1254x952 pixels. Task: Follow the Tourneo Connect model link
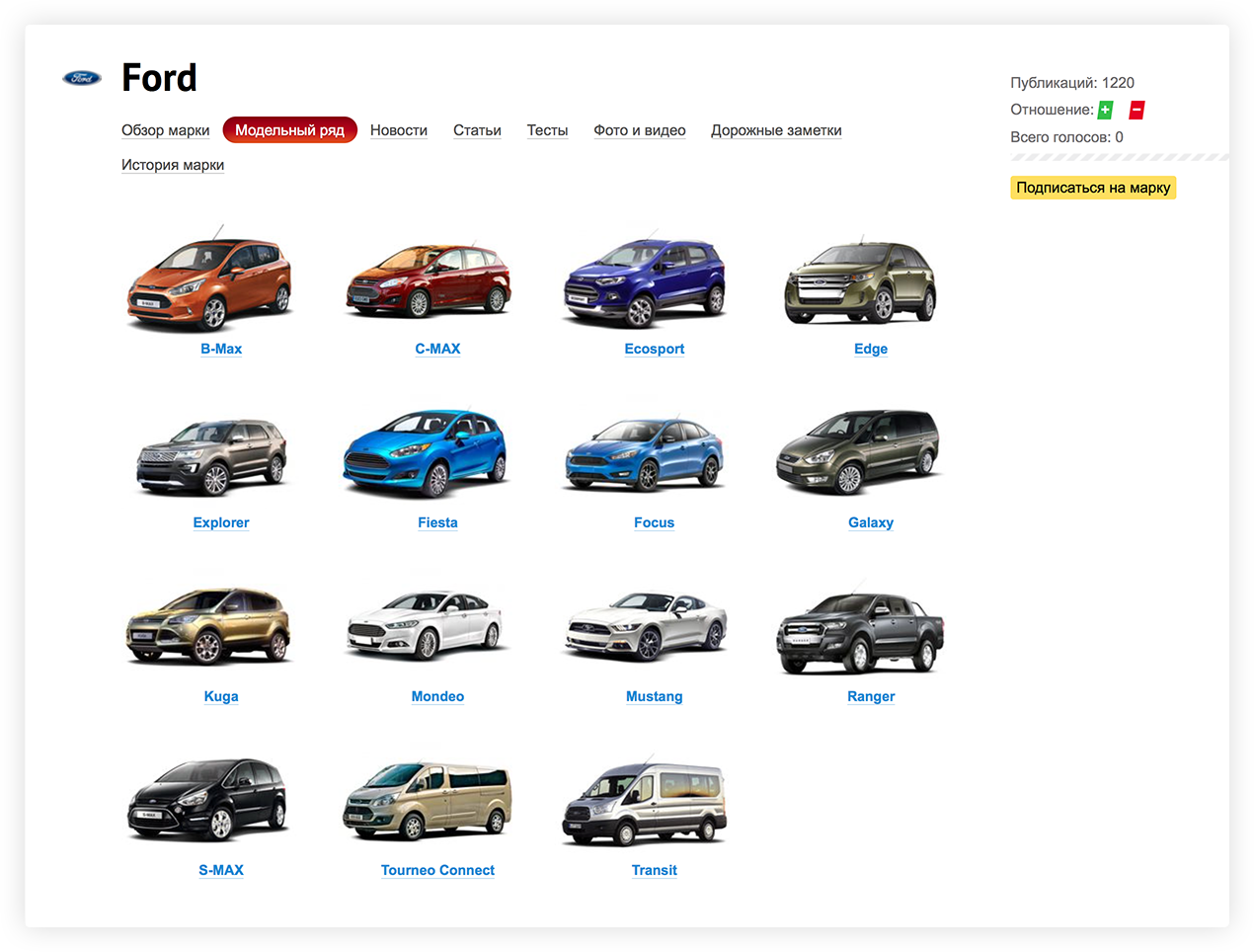[437, 870]
